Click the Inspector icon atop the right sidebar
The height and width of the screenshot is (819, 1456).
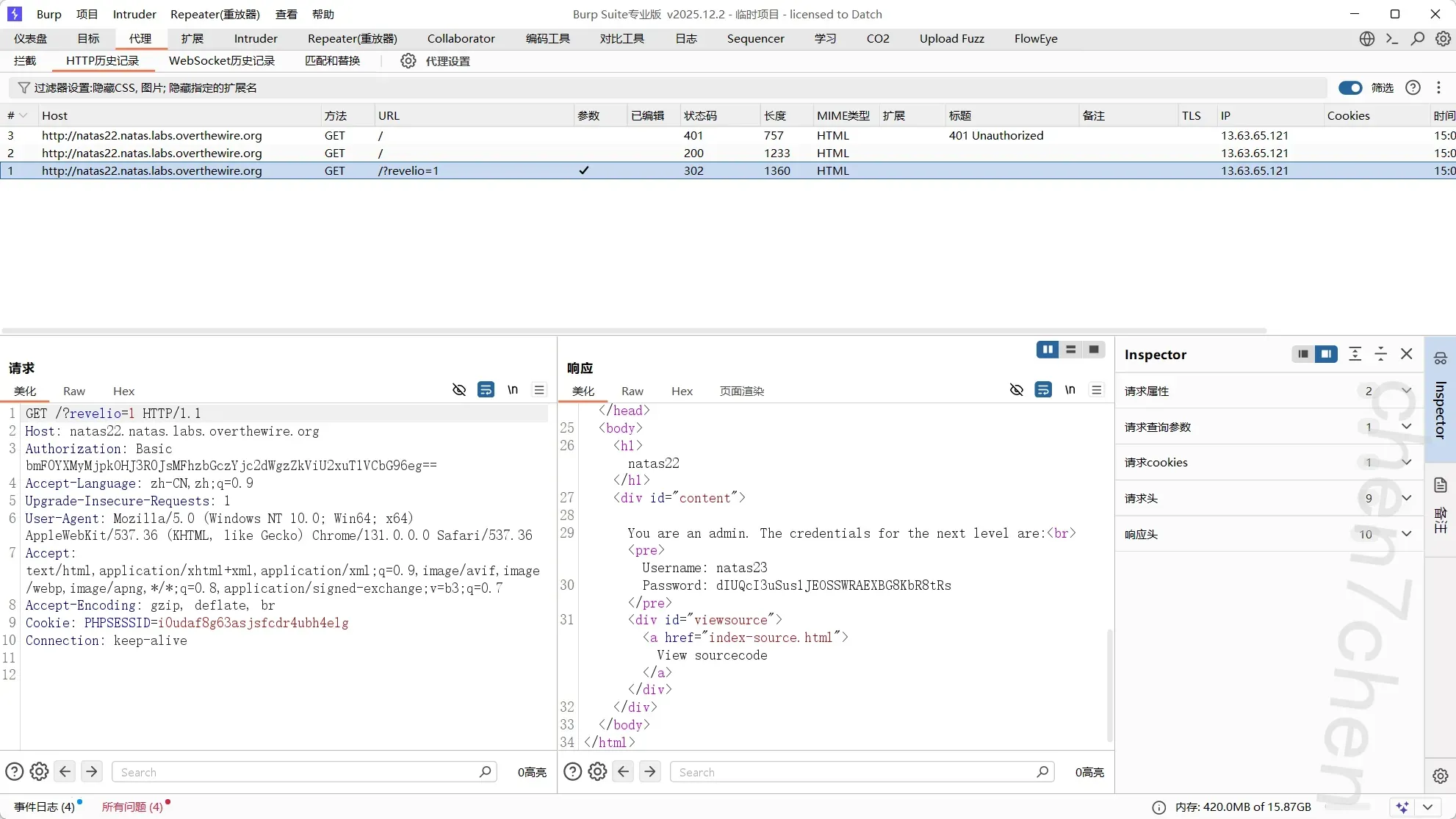coord(1441,358)
